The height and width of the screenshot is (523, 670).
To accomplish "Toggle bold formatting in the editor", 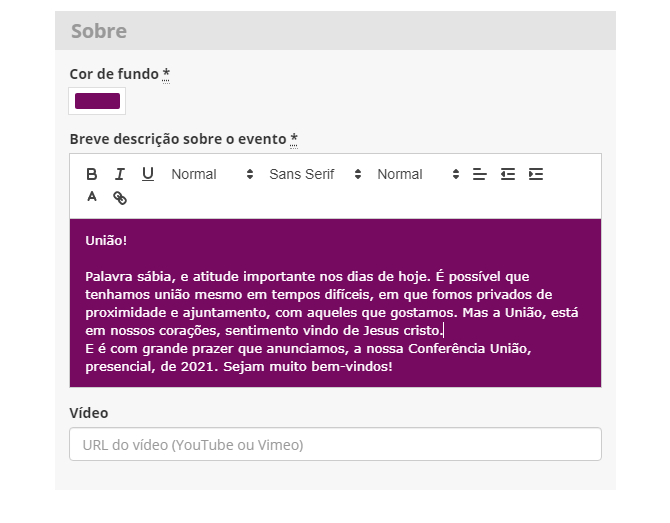I will pos(92,174).
